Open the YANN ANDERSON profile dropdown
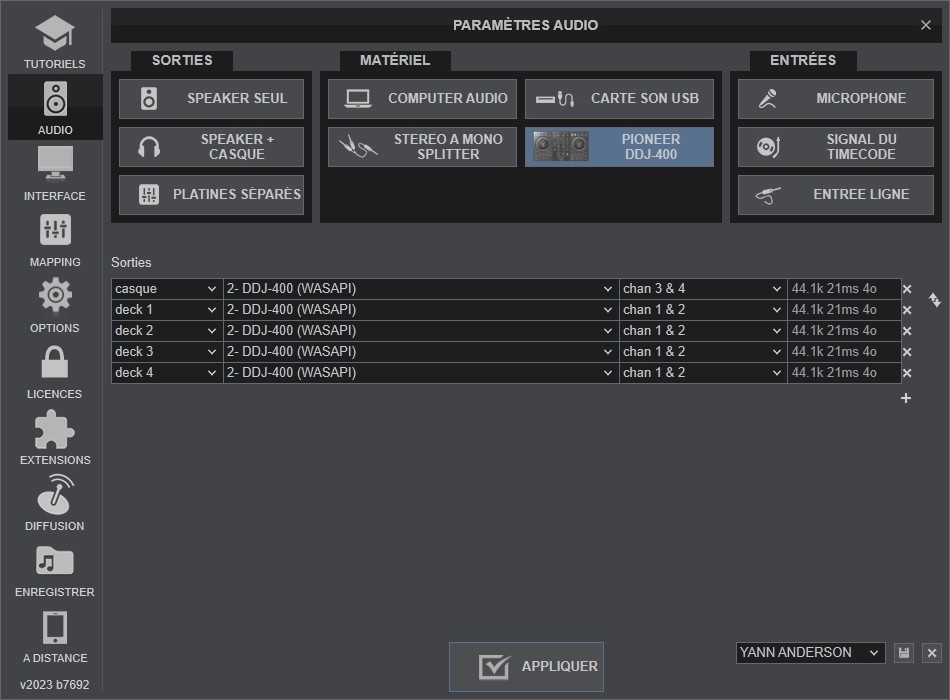This screenshot has height=700, width=950. (810, 653)
